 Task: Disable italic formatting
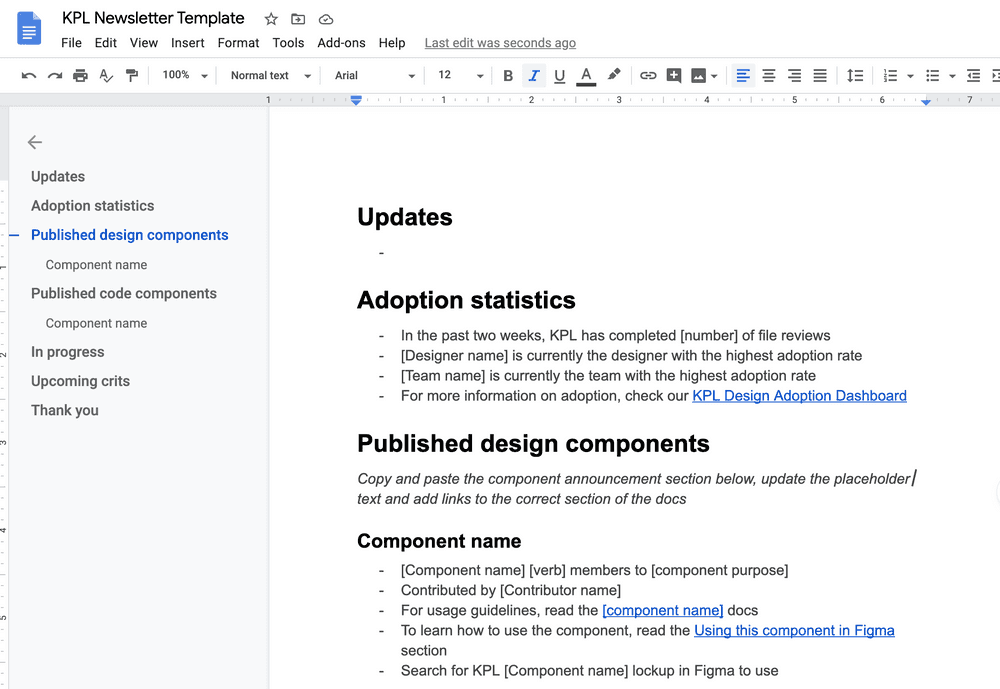click(x=533, y=75)
